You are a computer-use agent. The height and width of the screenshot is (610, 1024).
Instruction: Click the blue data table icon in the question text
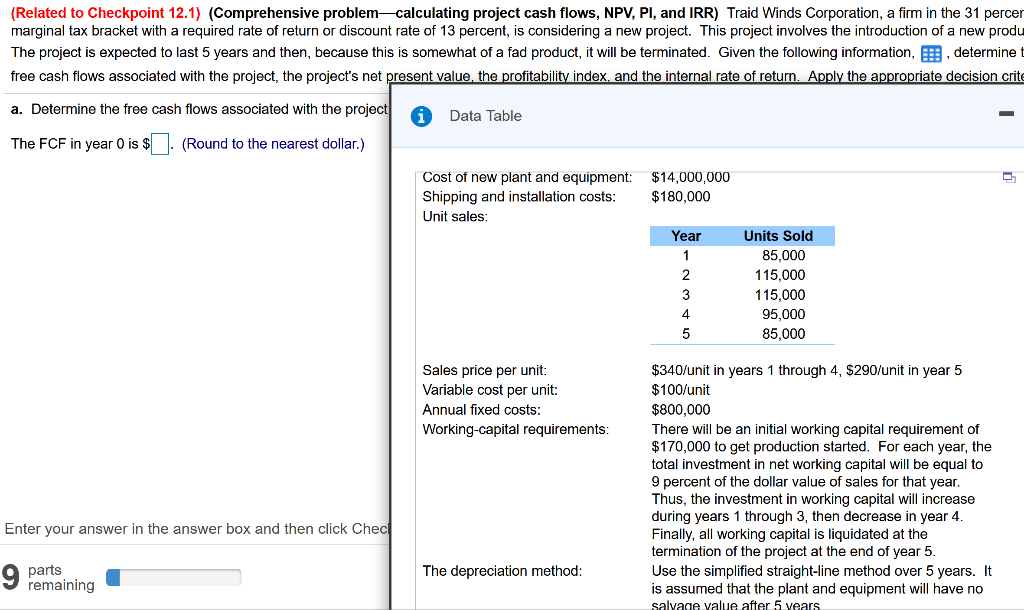[x=931, y=53]
